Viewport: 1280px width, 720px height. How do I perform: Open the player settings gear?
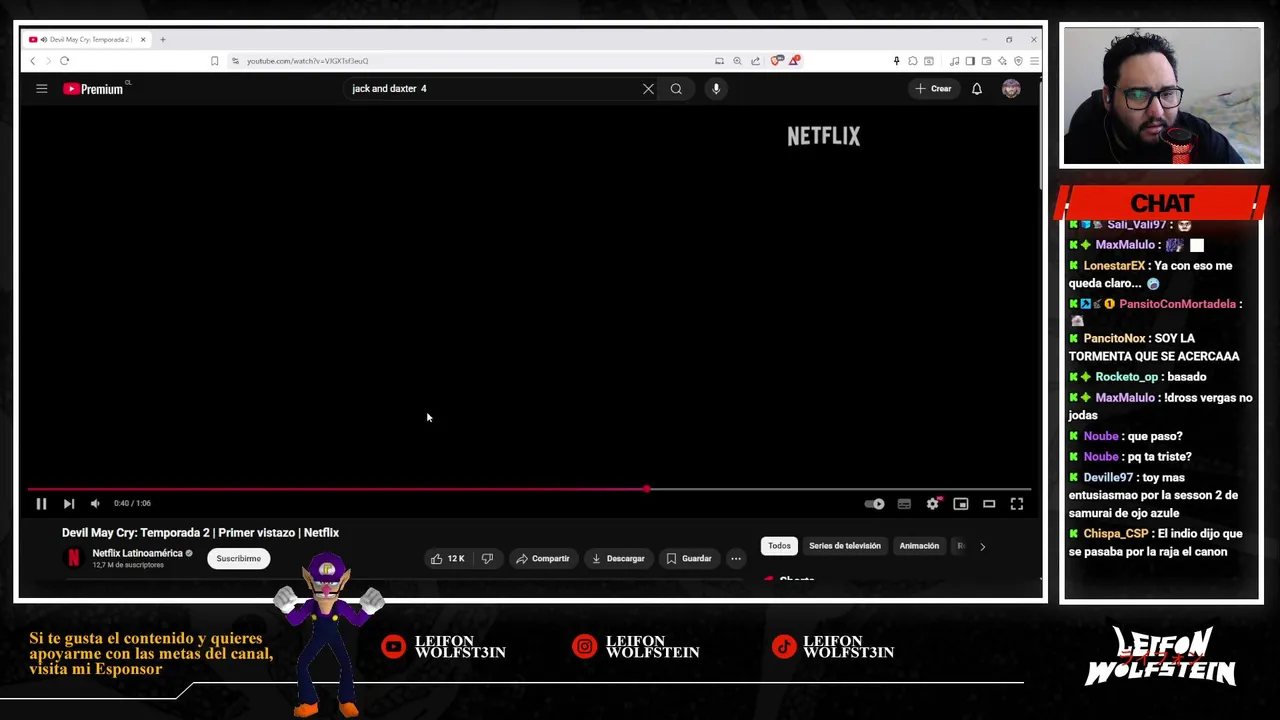click(933, 504)
